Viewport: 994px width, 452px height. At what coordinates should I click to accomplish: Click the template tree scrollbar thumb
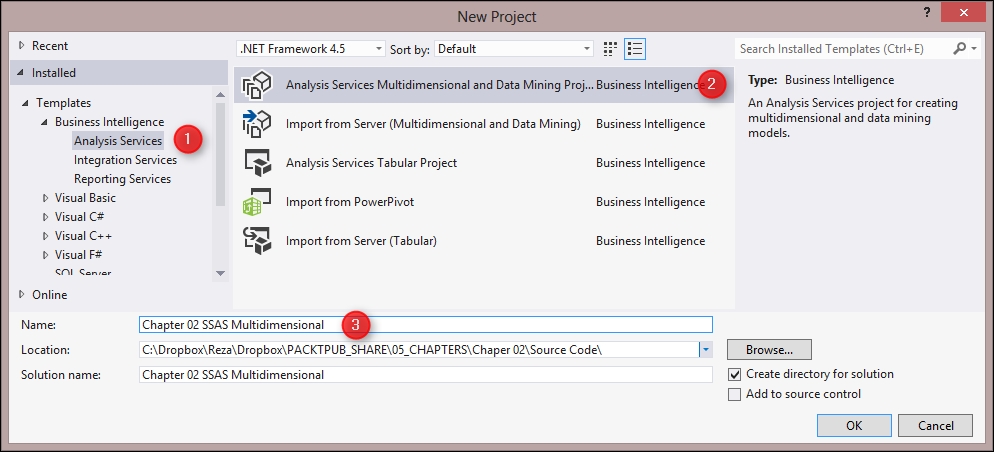tap(220, 153)
